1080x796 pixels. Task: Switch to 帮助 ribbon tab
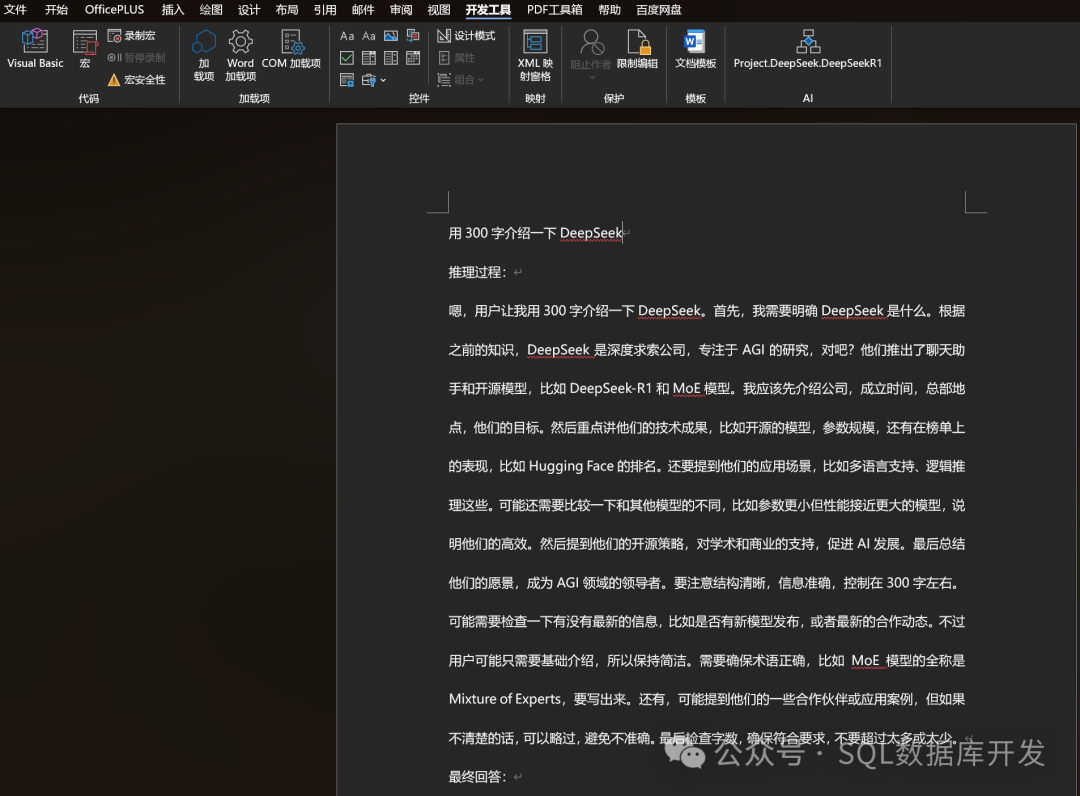tap(610, 10)
